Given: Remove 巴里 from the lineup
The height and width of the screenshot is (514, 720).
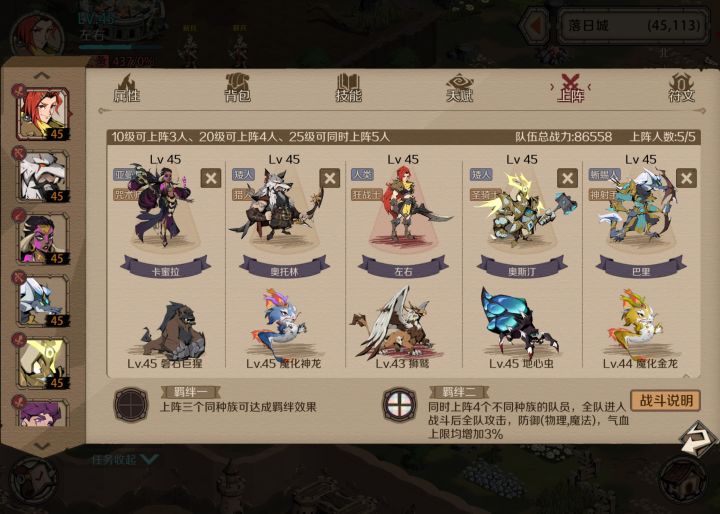Looking at the screenshot, I should point(686,178).
